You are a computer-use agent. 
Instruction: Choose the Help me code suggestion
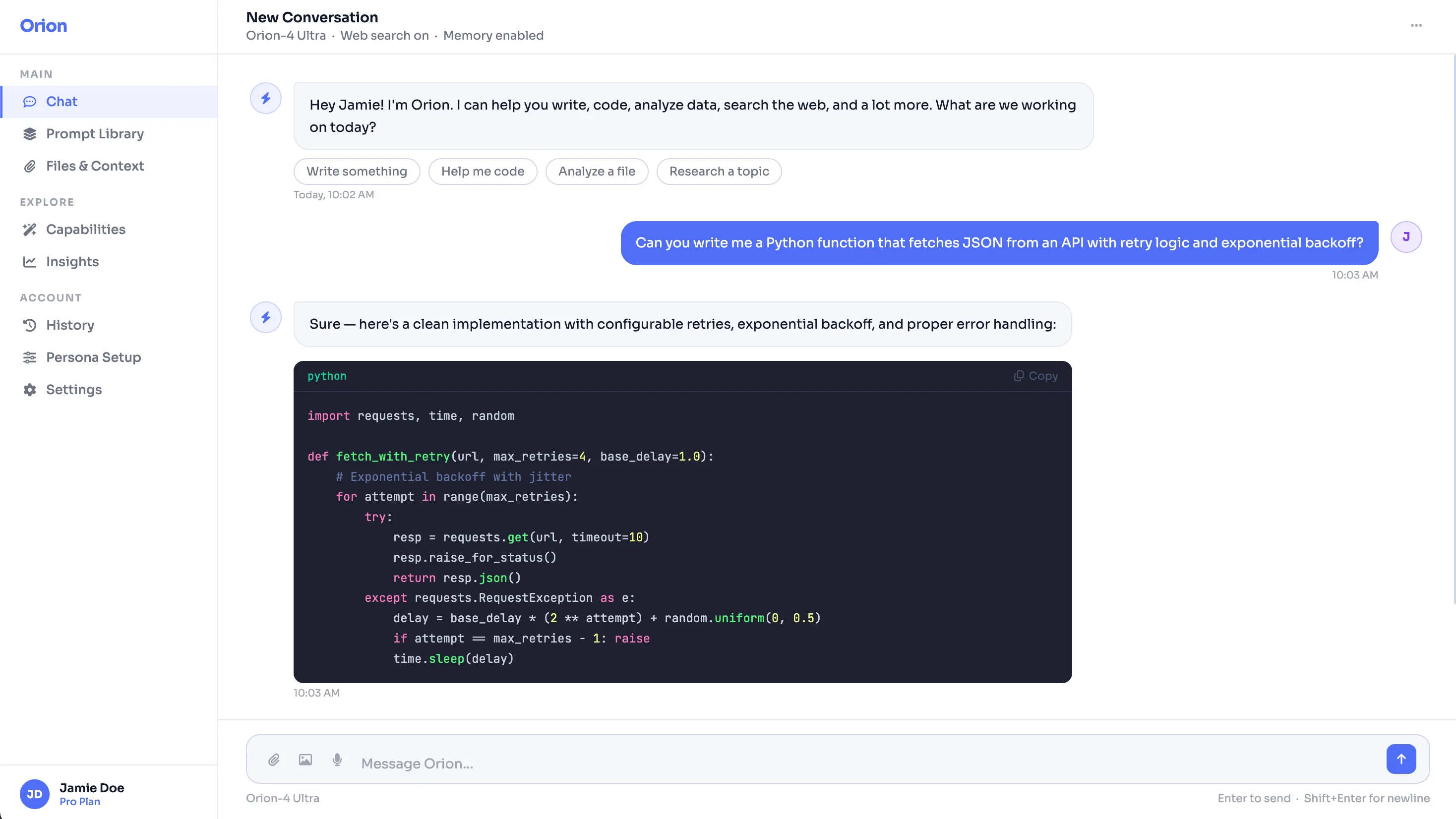click(x=483, y=171)
